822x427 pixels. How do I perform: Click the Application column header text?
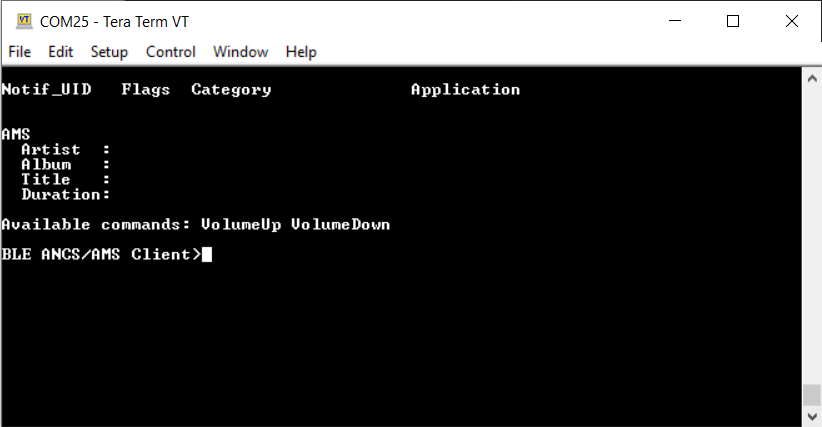pyautogui.click(x=465, y=90)
